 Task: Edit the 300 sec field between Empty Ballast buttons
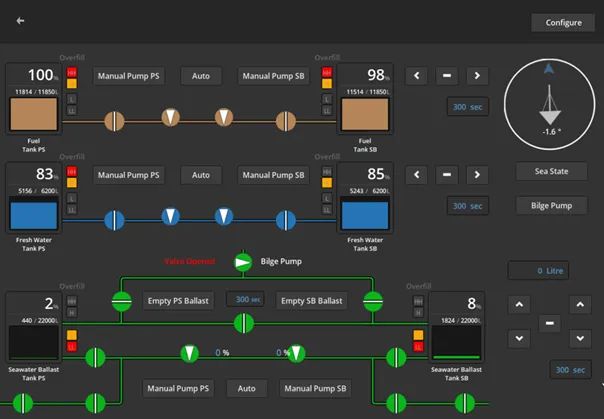click(245, 299)
